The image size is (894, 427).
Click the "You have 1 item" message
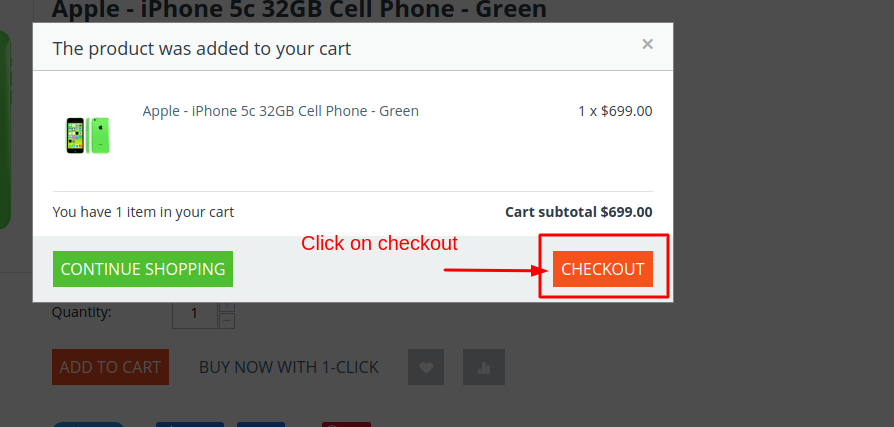[143, 212]
